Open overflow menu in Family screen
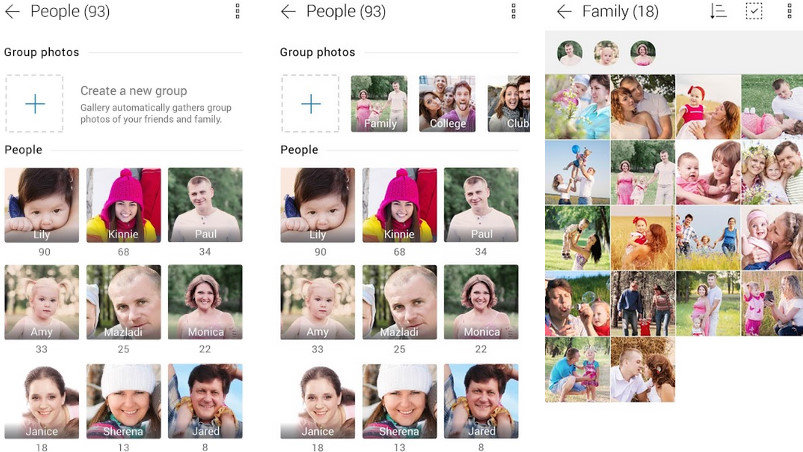The width and height of the screenshot is (803, 452). pyautogui.click(x=789, y=11)
